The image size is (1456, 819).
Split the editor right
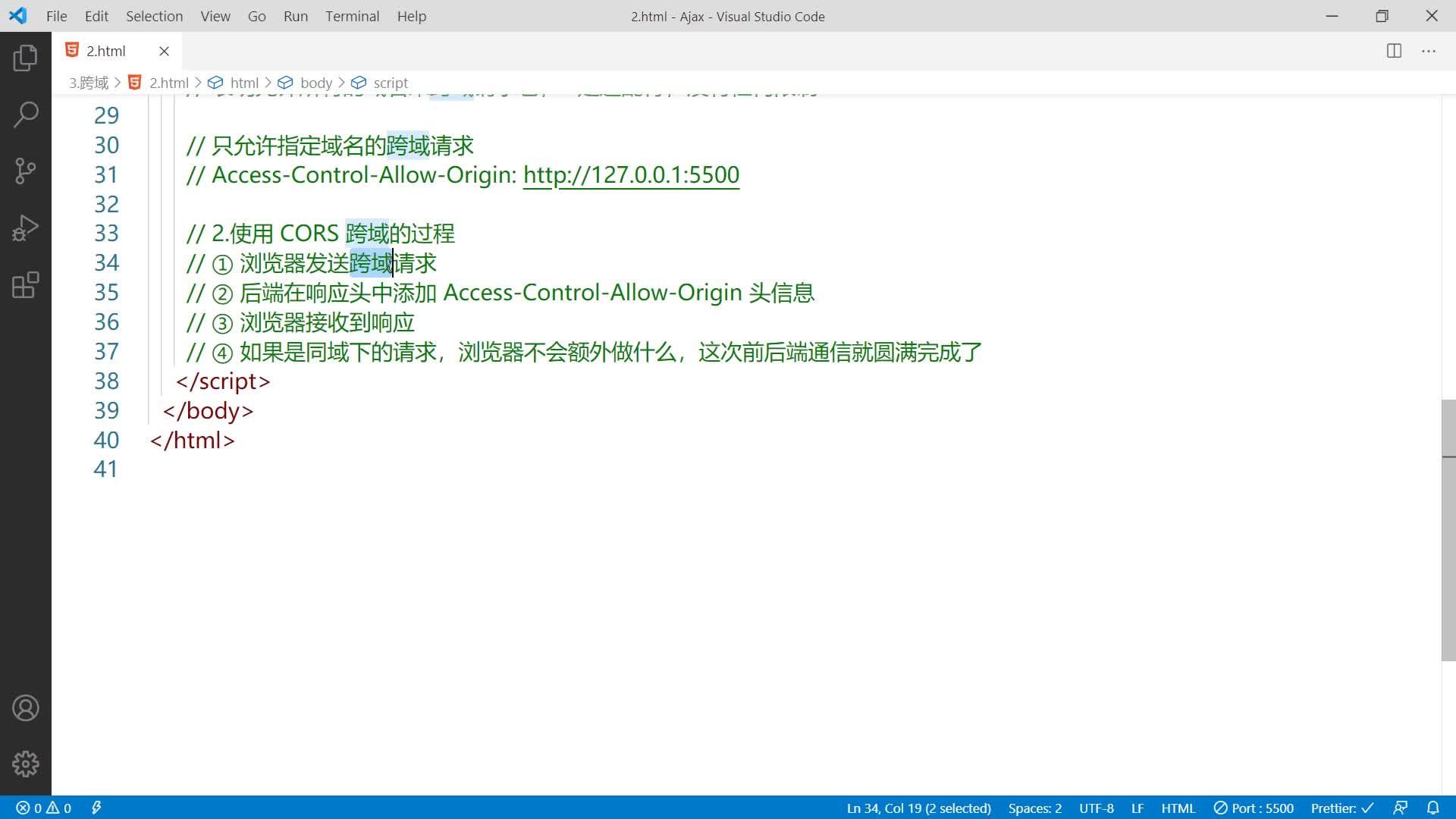tap(1394, 51)
